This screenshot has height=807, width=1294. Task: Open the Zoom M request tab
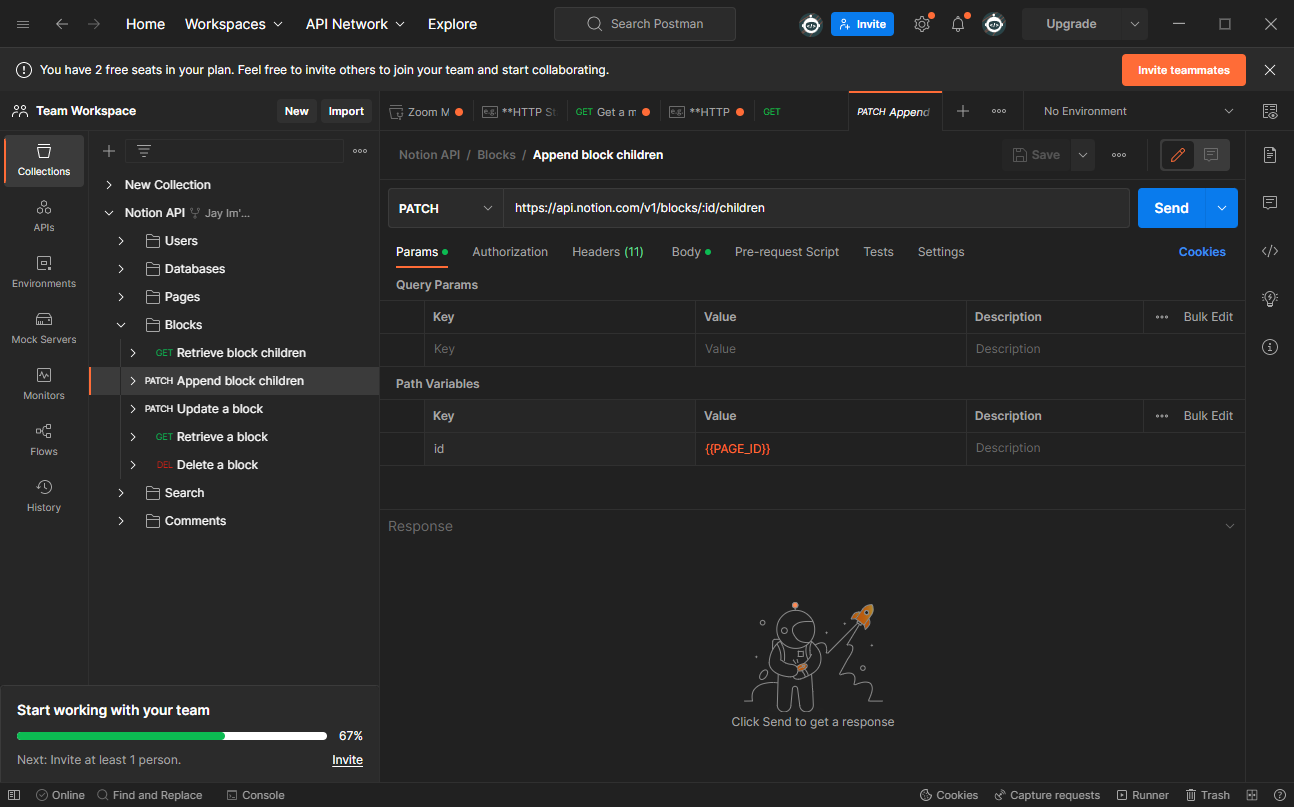425,112
